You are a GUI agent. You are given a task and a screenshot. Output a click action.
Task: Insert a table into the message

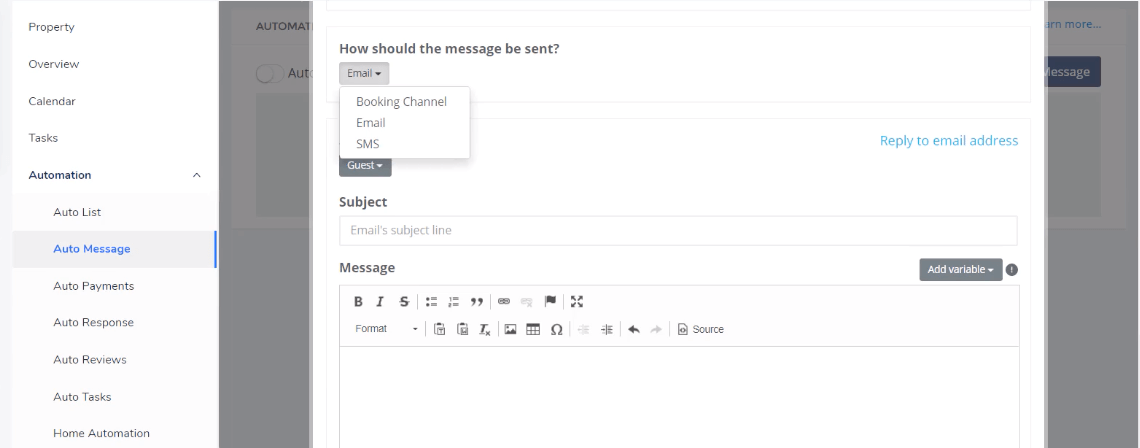[533, 329]
